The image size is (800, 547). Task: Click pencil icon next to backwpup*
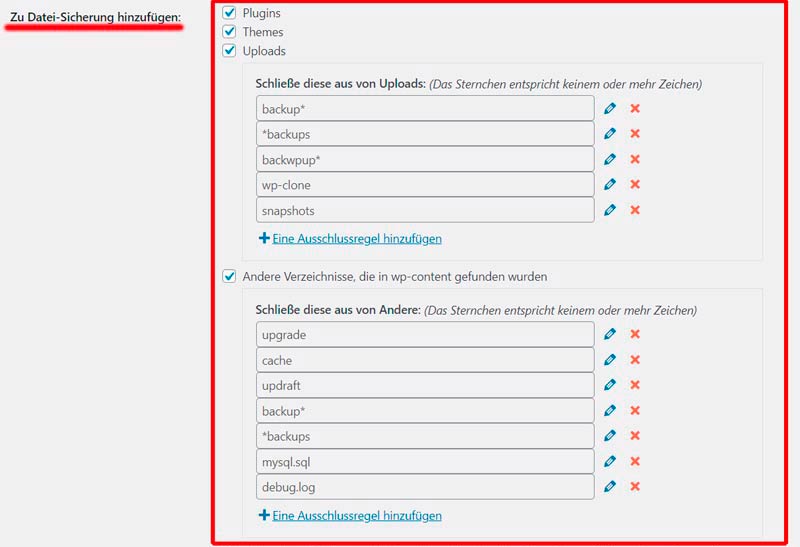click(x=610, y=159)
